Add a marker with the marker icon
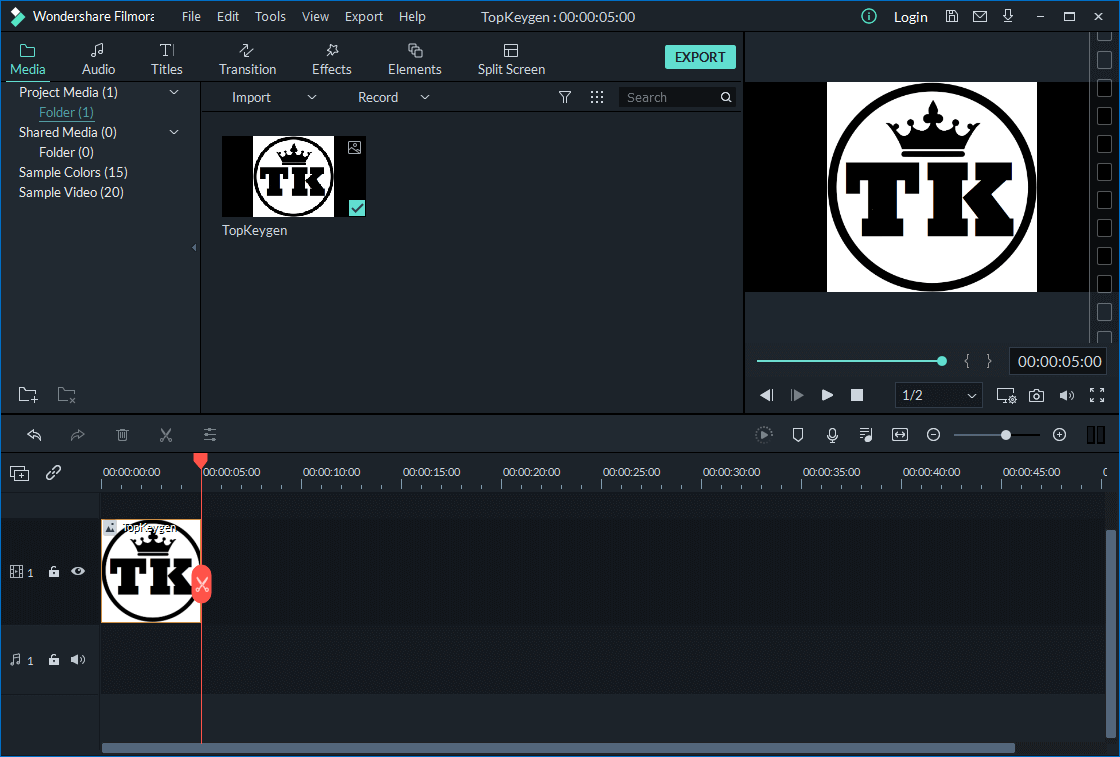 (x=798, y=435)
